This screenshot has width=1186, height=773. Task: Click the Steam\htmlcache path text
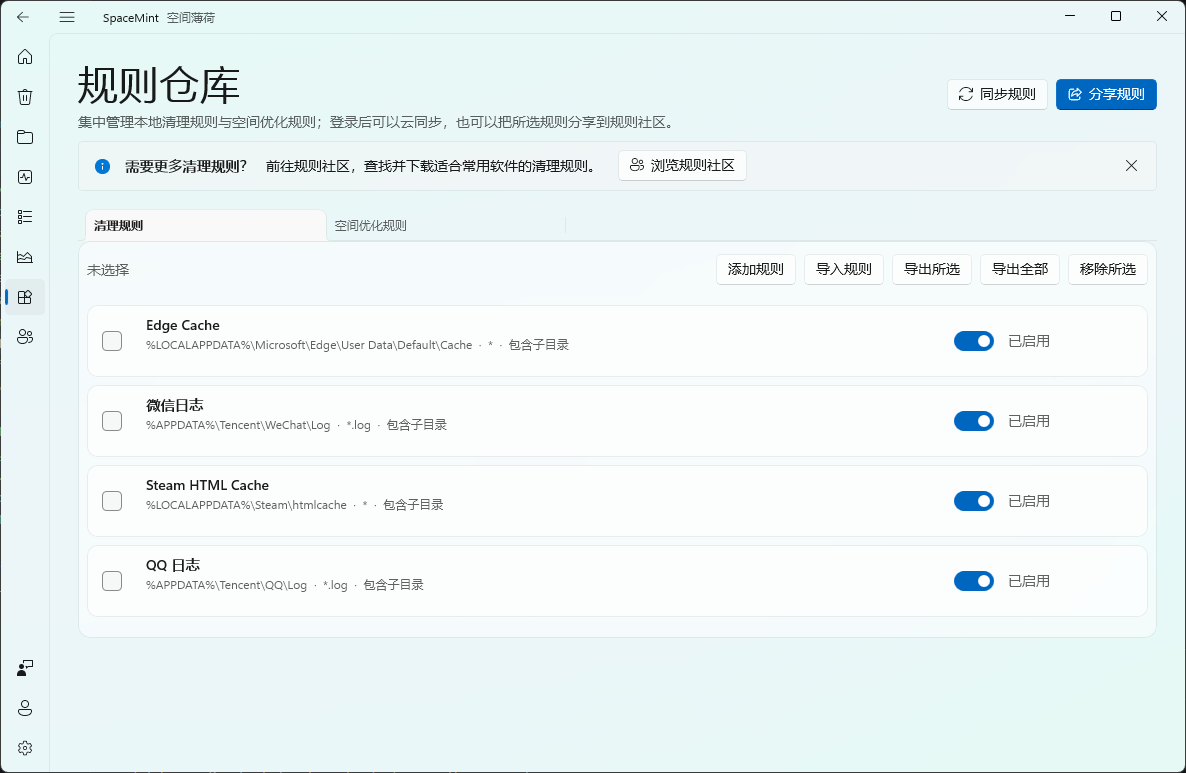[x=247, y=505]
